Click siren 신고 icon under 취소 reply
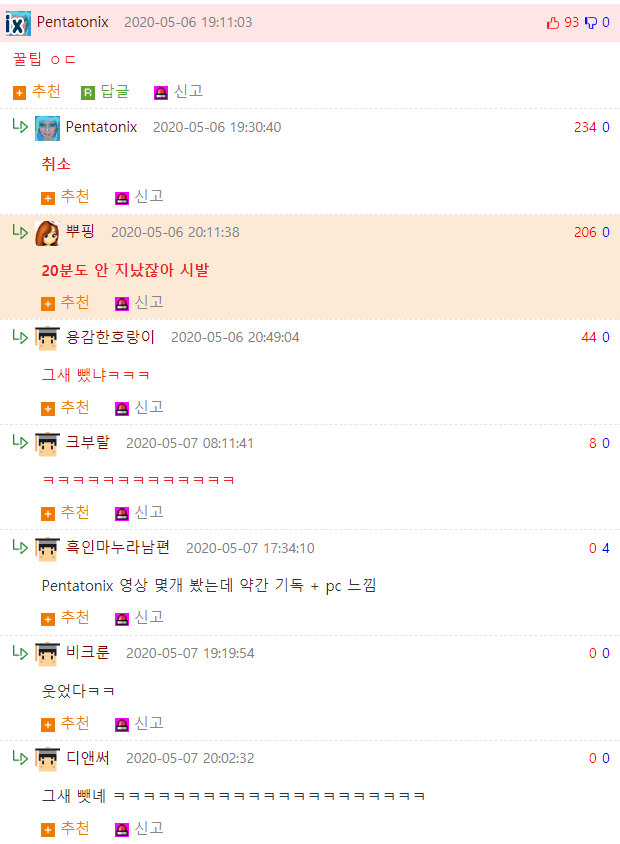The image size is (620, 844). [x=122, y=198]
